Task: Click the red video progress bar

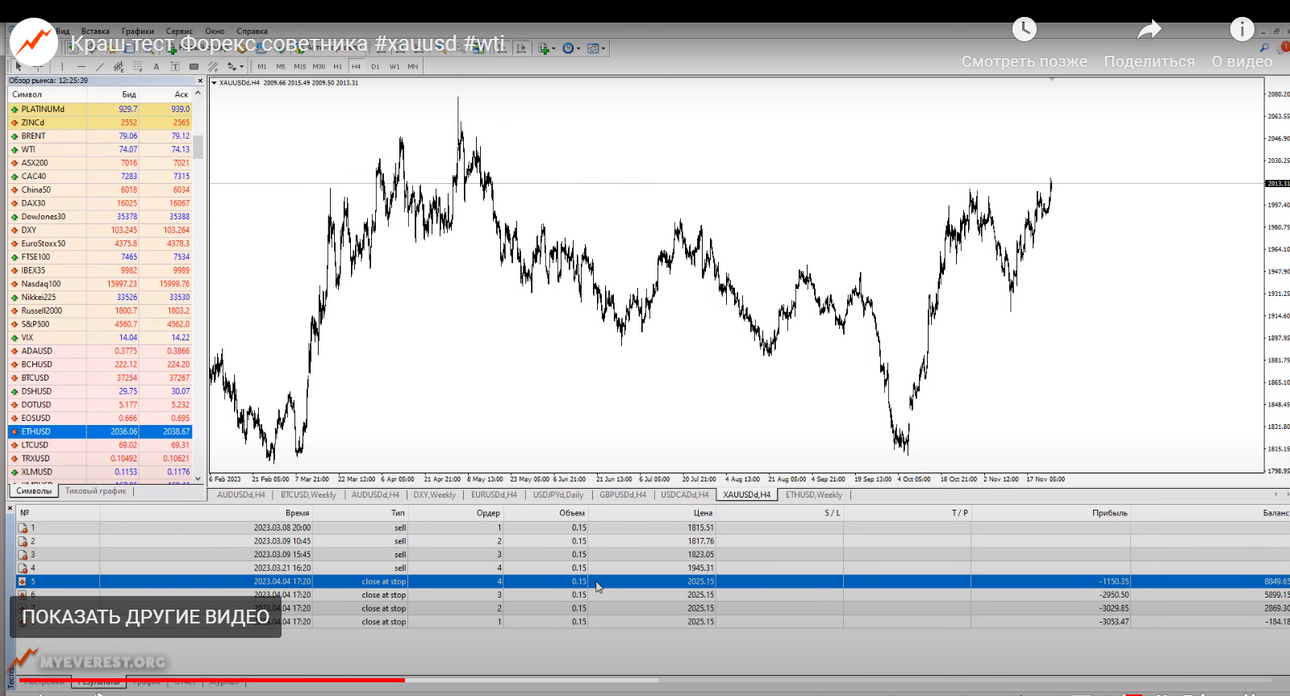Action: (212, 680)
